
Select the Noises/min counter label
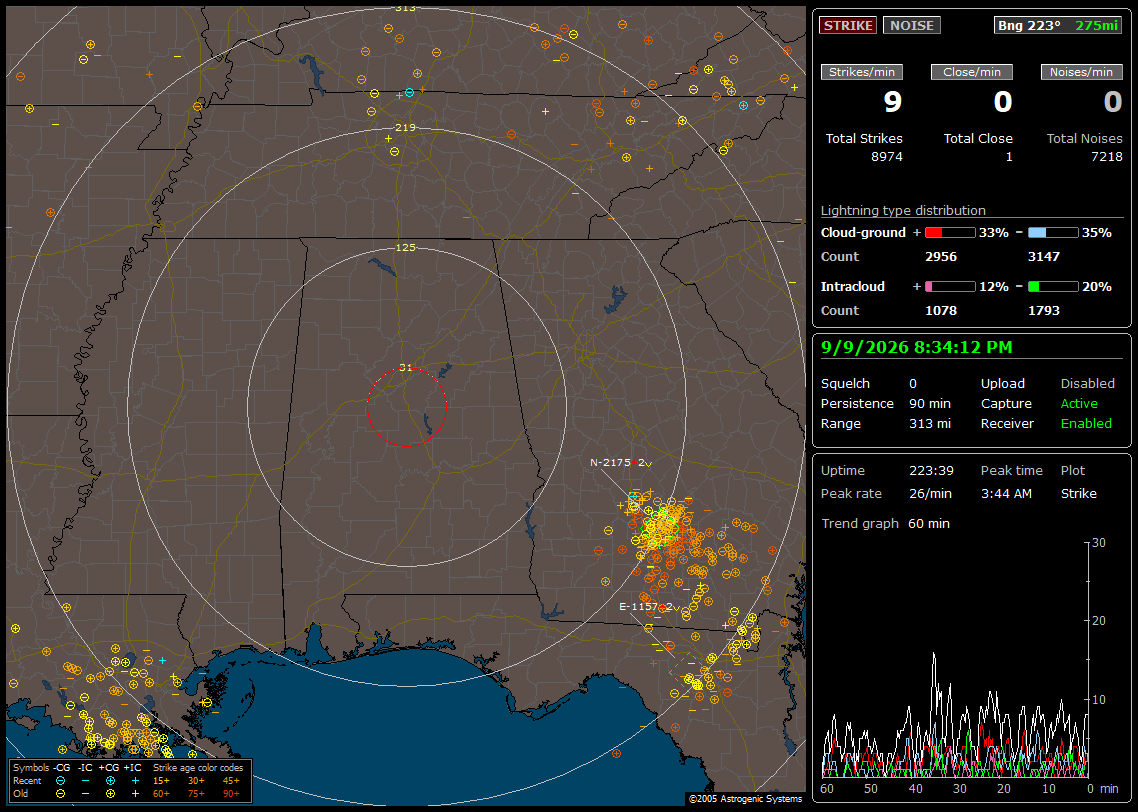tap(1081, 72)
